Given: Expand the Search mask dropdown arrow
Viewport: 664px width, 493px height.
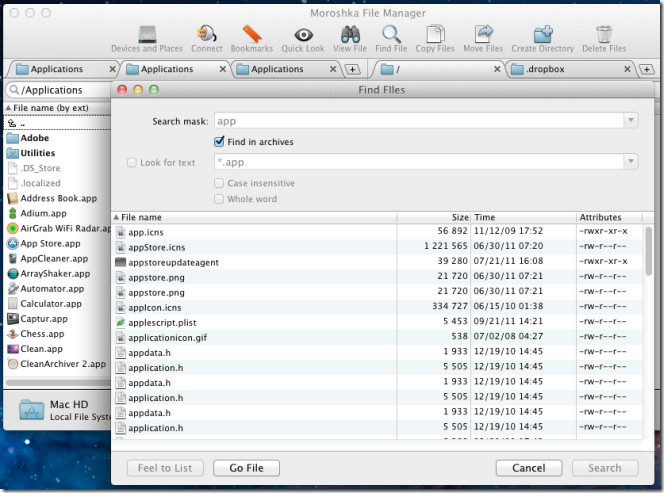Looking at the screenshot, I should click(630, 121).
